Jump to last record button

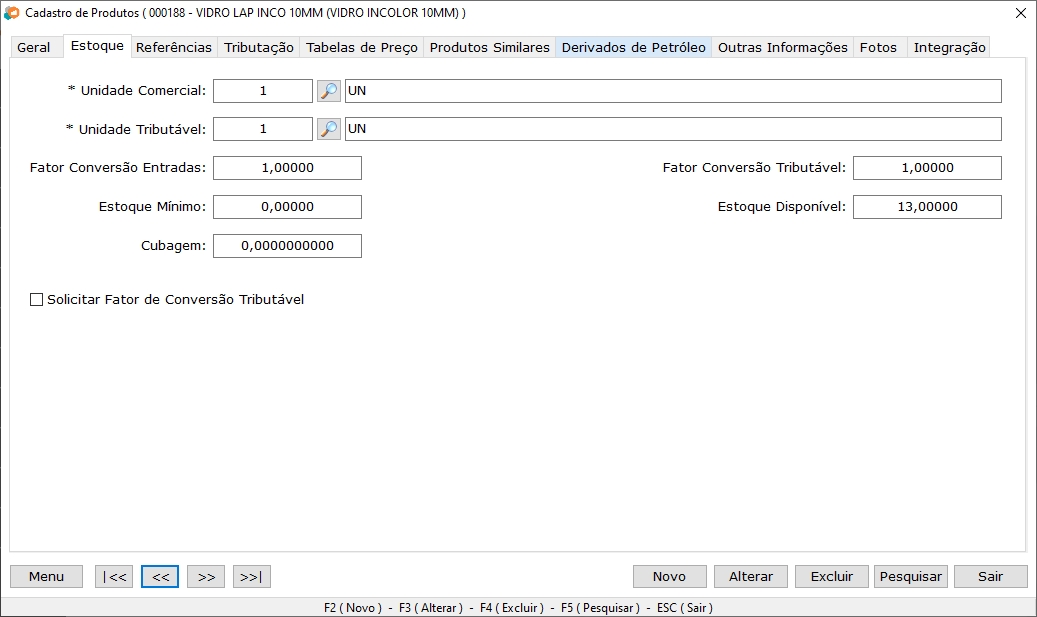click(252, 577)
